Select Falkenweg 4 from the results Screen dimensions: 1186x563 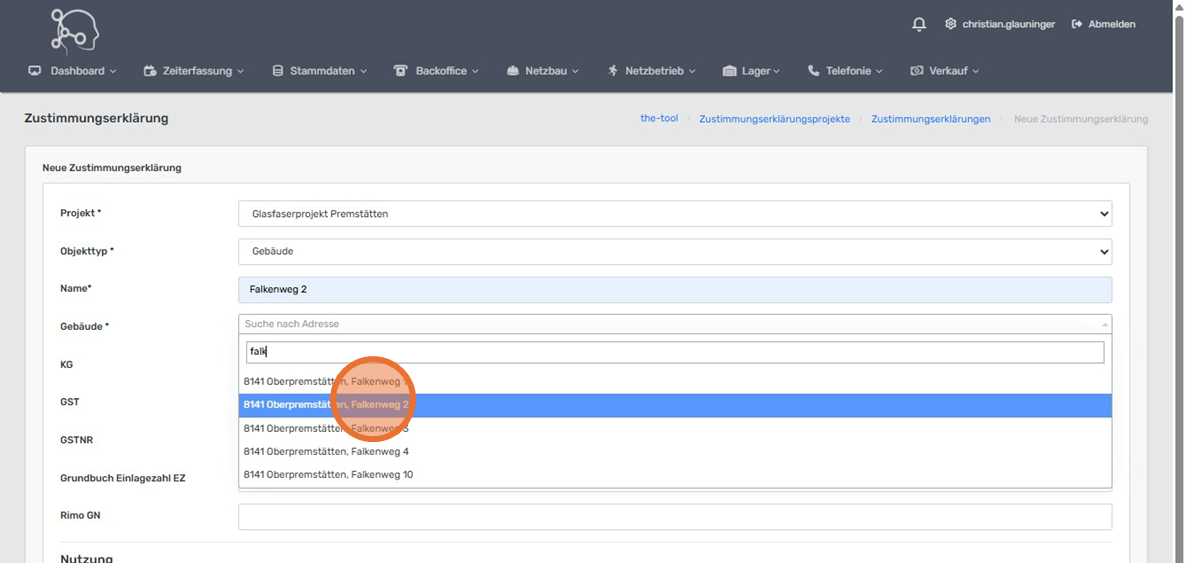[x=326, y=451]
